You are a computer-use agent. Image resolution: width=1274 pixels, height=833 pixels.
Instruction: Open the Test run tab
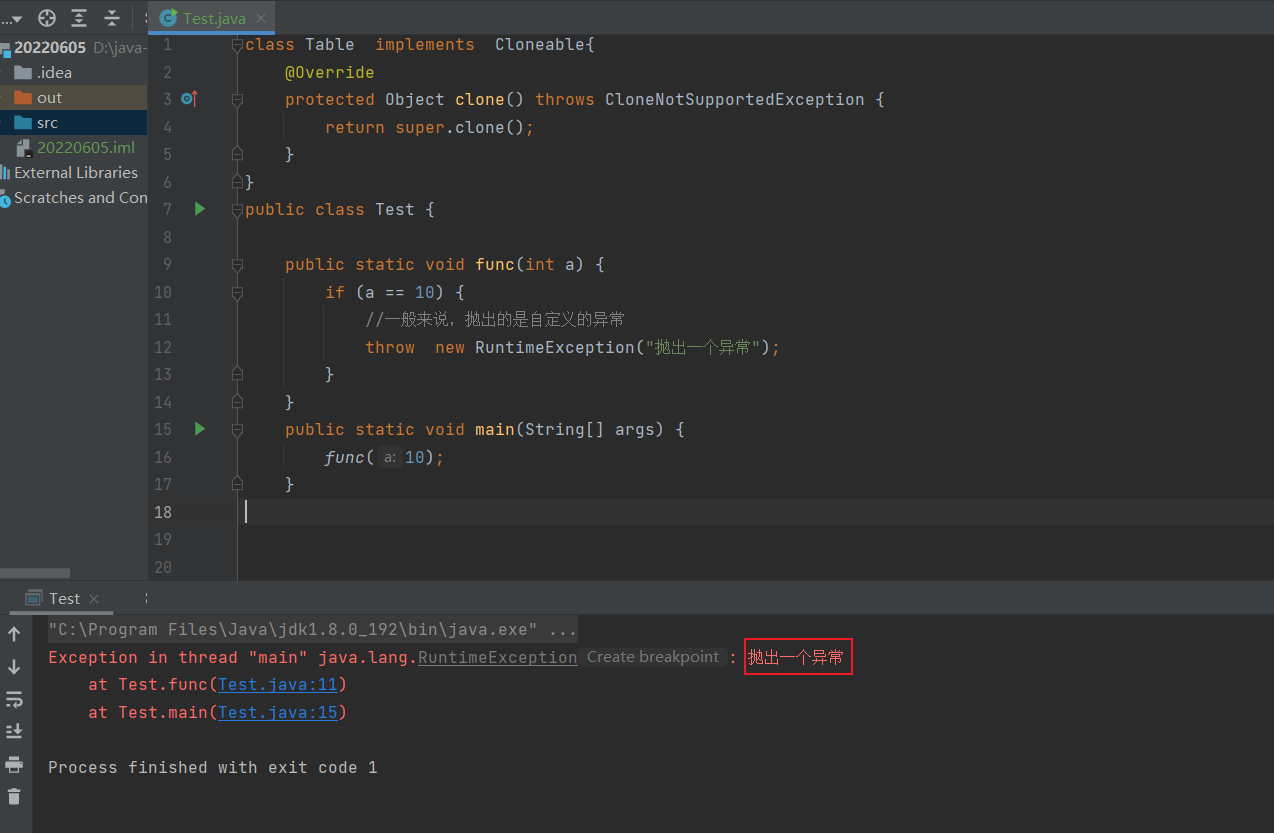[64, 598]
